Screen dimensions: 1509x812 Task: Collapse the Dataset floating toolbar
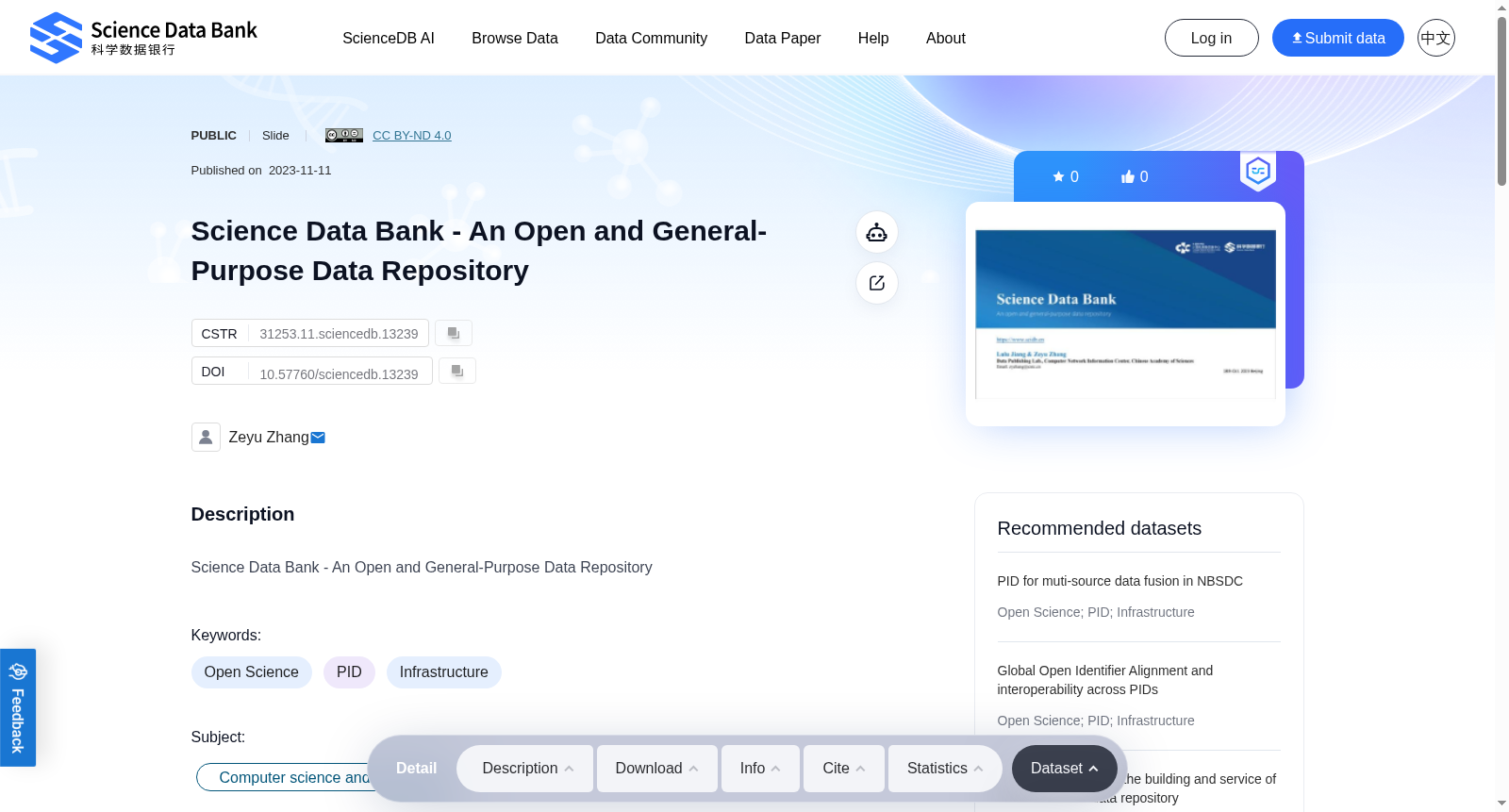pos(1065,769)
